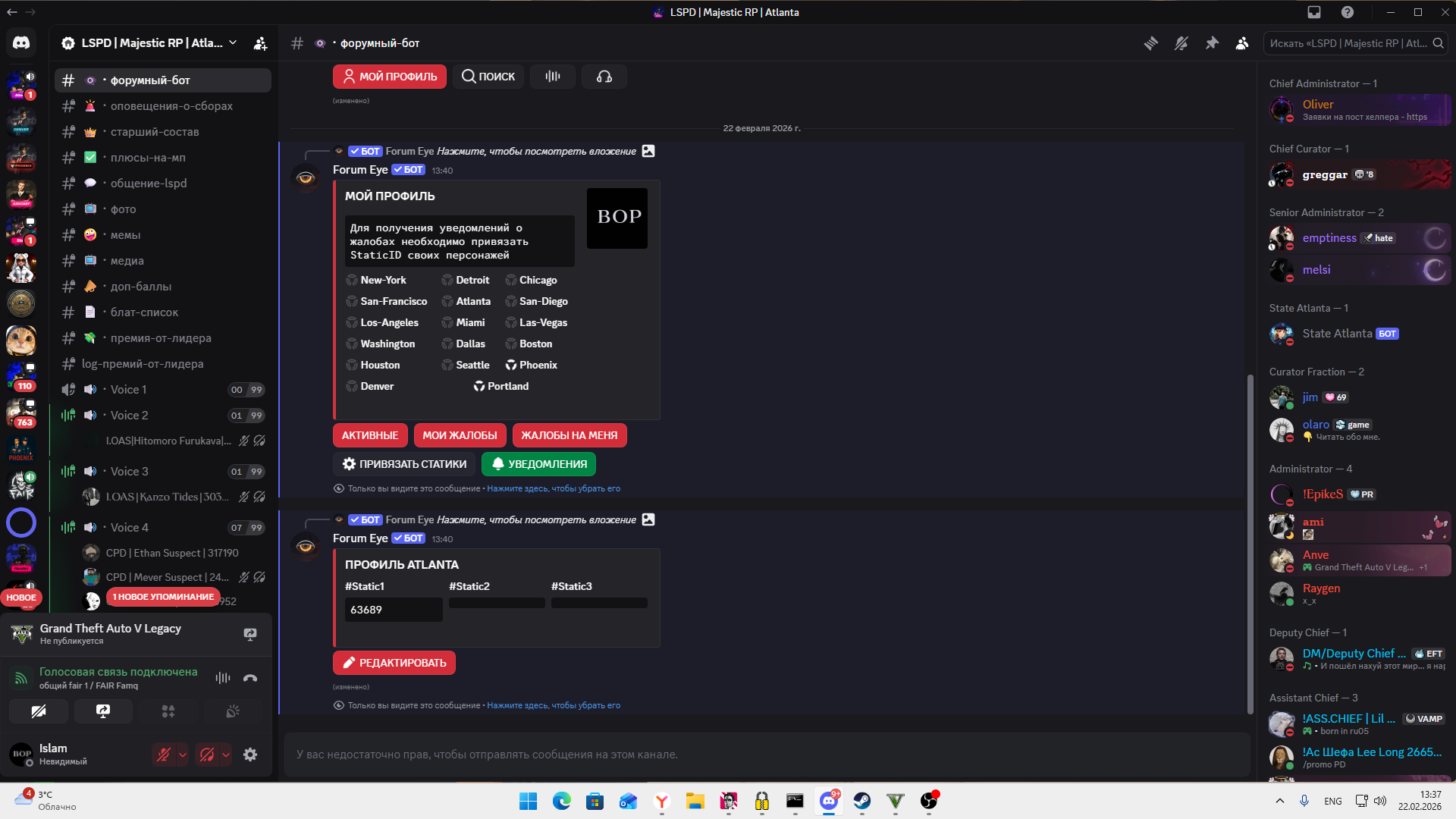This screenshot has height=819, width=1456.
Task: Click notification settings bell icon
Action: pos(1181,43)
